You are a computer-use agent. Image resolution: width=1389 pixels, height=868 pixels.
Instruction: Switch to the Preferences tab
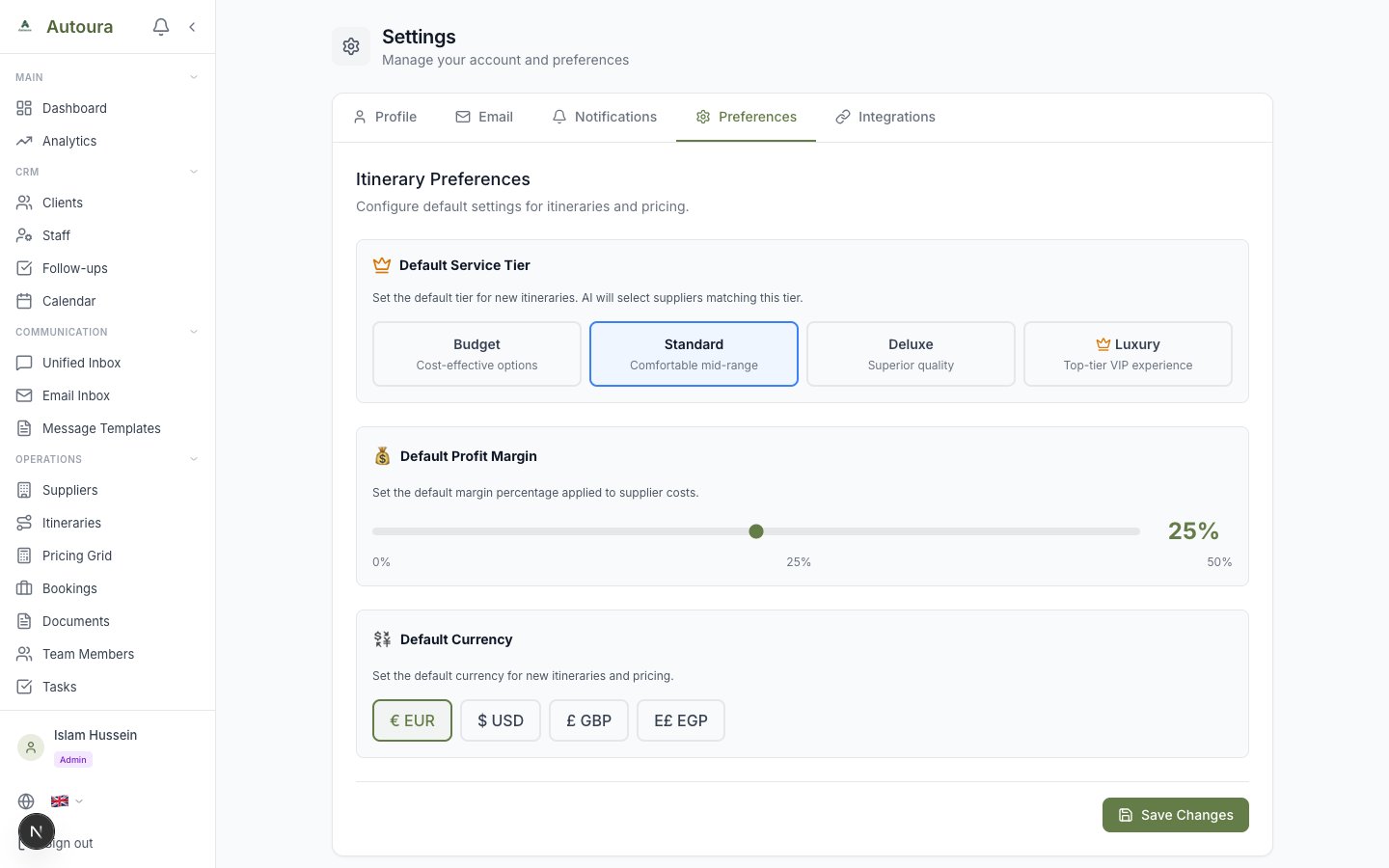pos(747,117)
